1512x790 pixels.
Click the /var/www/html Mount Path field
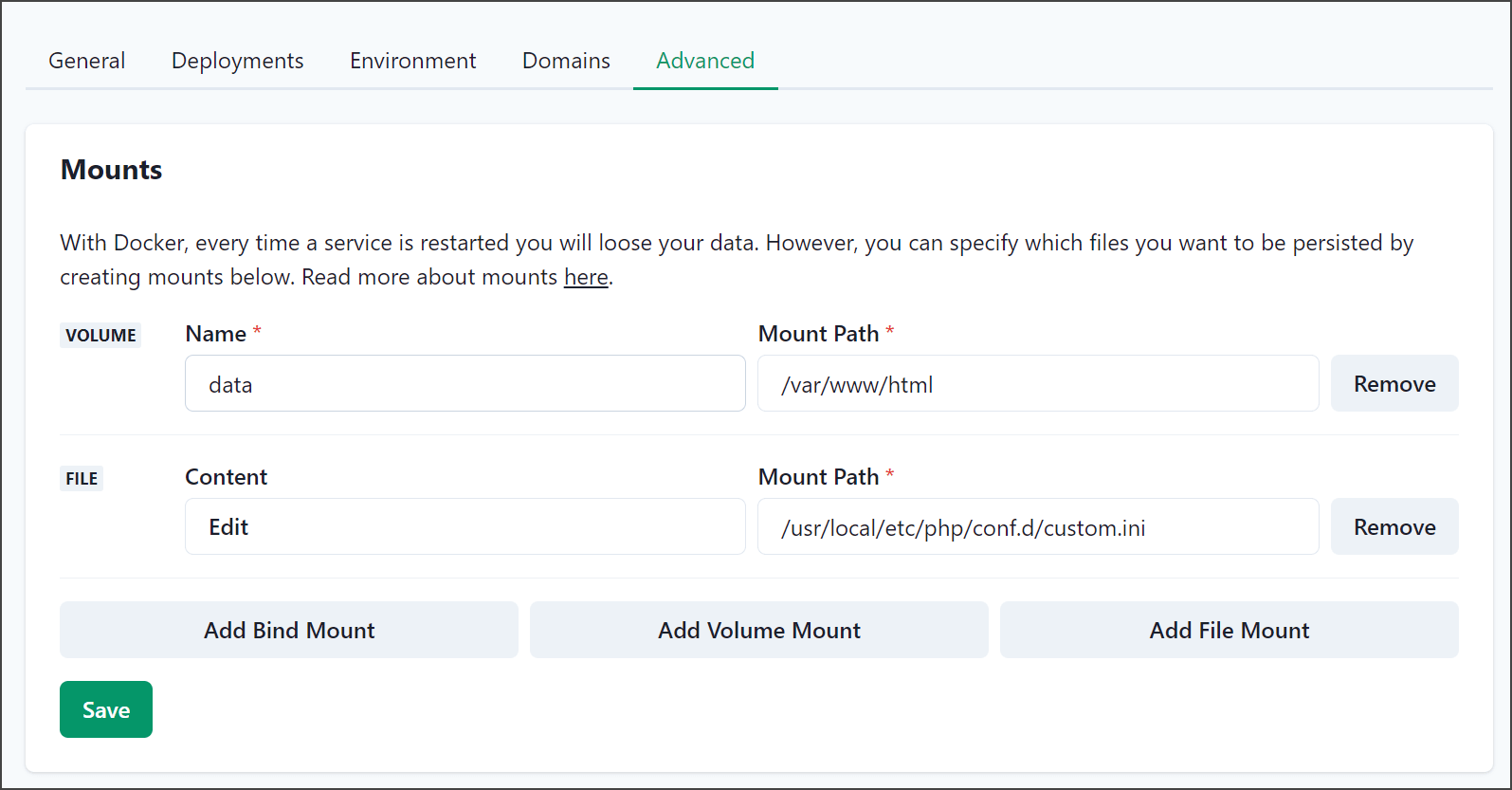tap(1038, 383)
